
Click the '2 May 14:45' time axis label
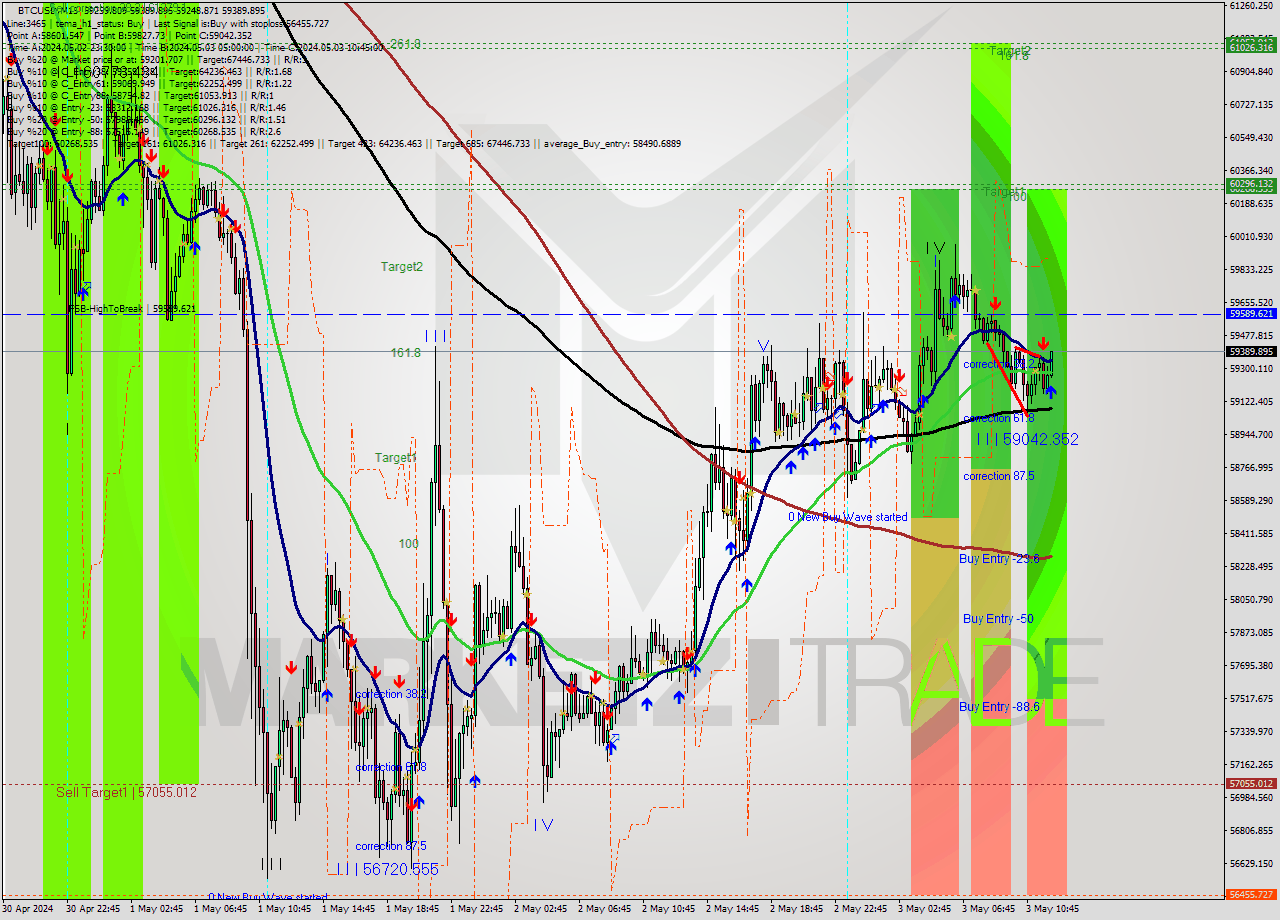(x=732, y=909)
